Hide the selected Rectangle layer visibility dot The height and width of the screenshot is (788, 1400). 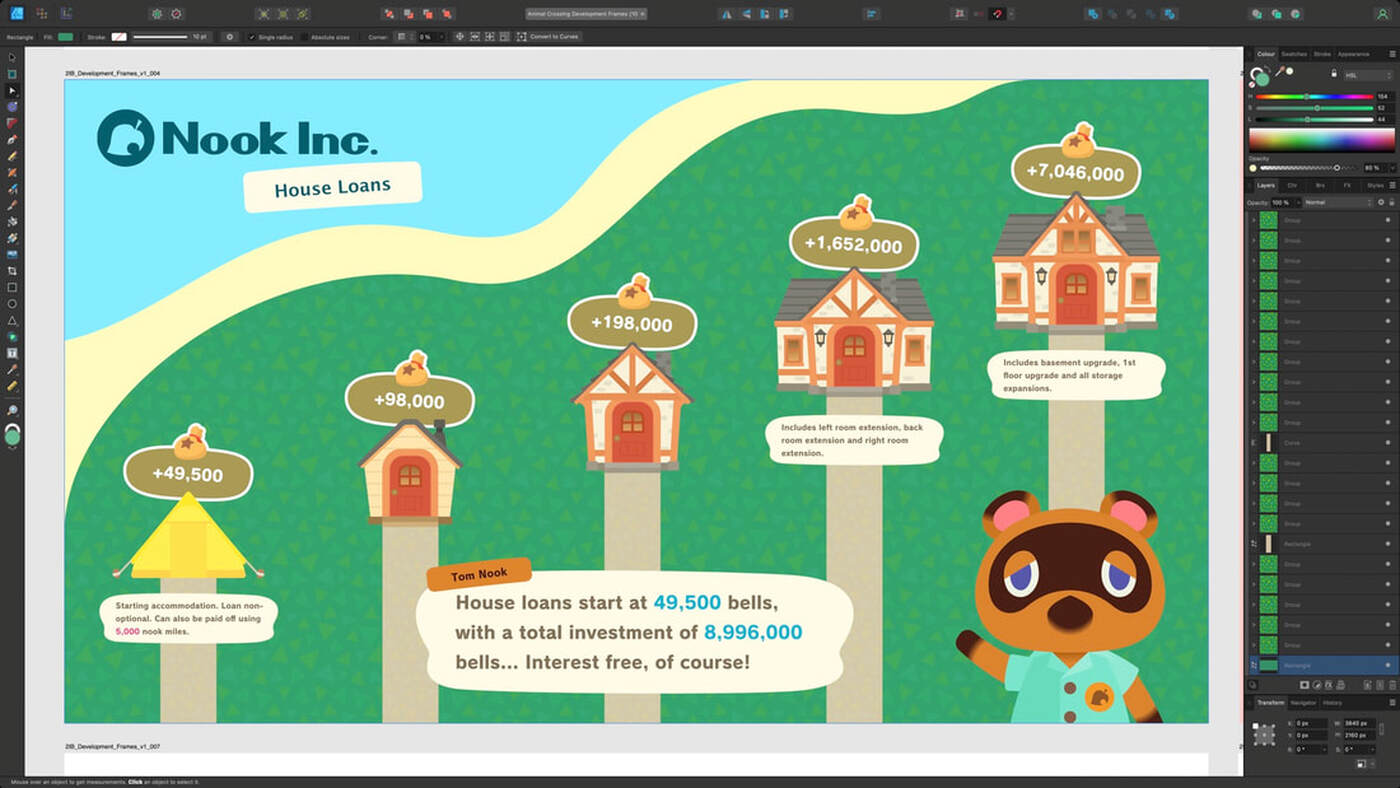coord(1388,665)
